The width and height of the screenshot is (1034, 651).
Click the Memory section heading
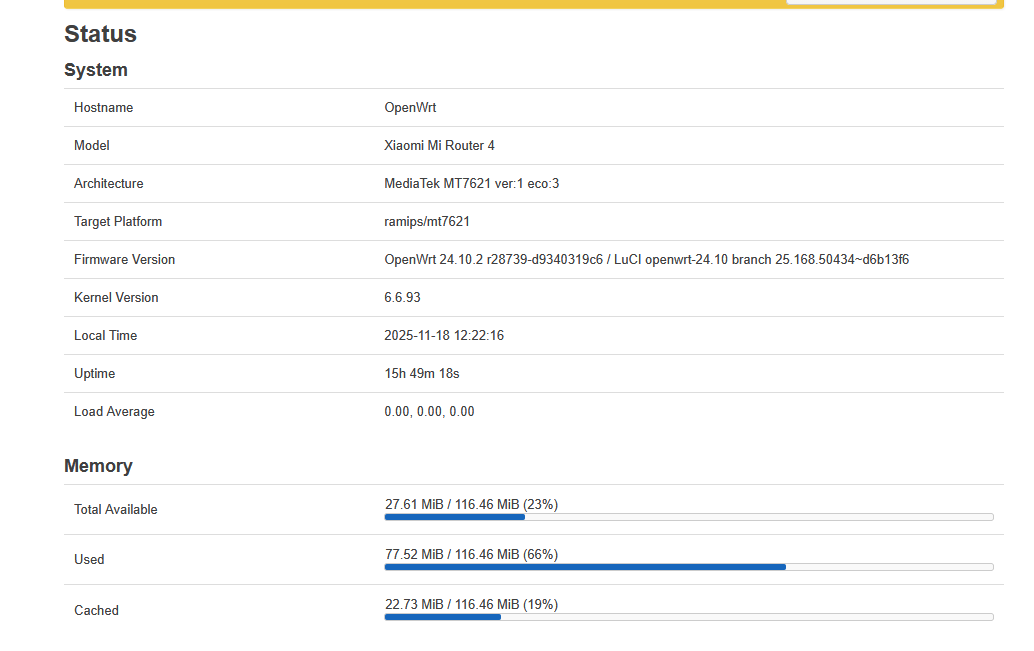[98, 466]
